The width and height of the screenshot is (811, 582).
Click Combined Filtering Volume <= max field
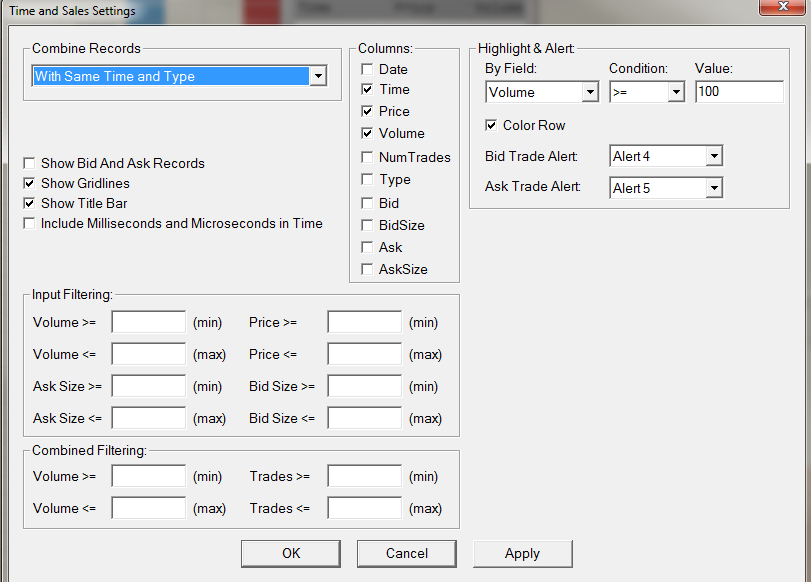point(148,508)
